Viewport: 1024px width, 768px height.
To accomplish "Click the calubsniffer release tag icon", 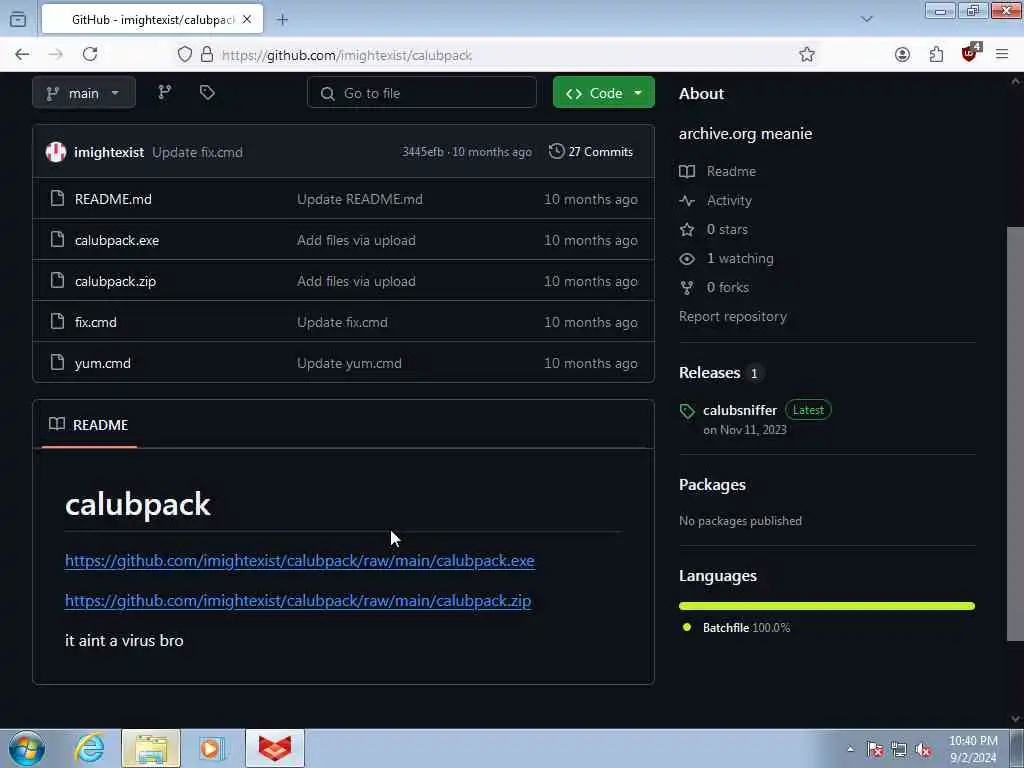I will click(x=687, y=411).
